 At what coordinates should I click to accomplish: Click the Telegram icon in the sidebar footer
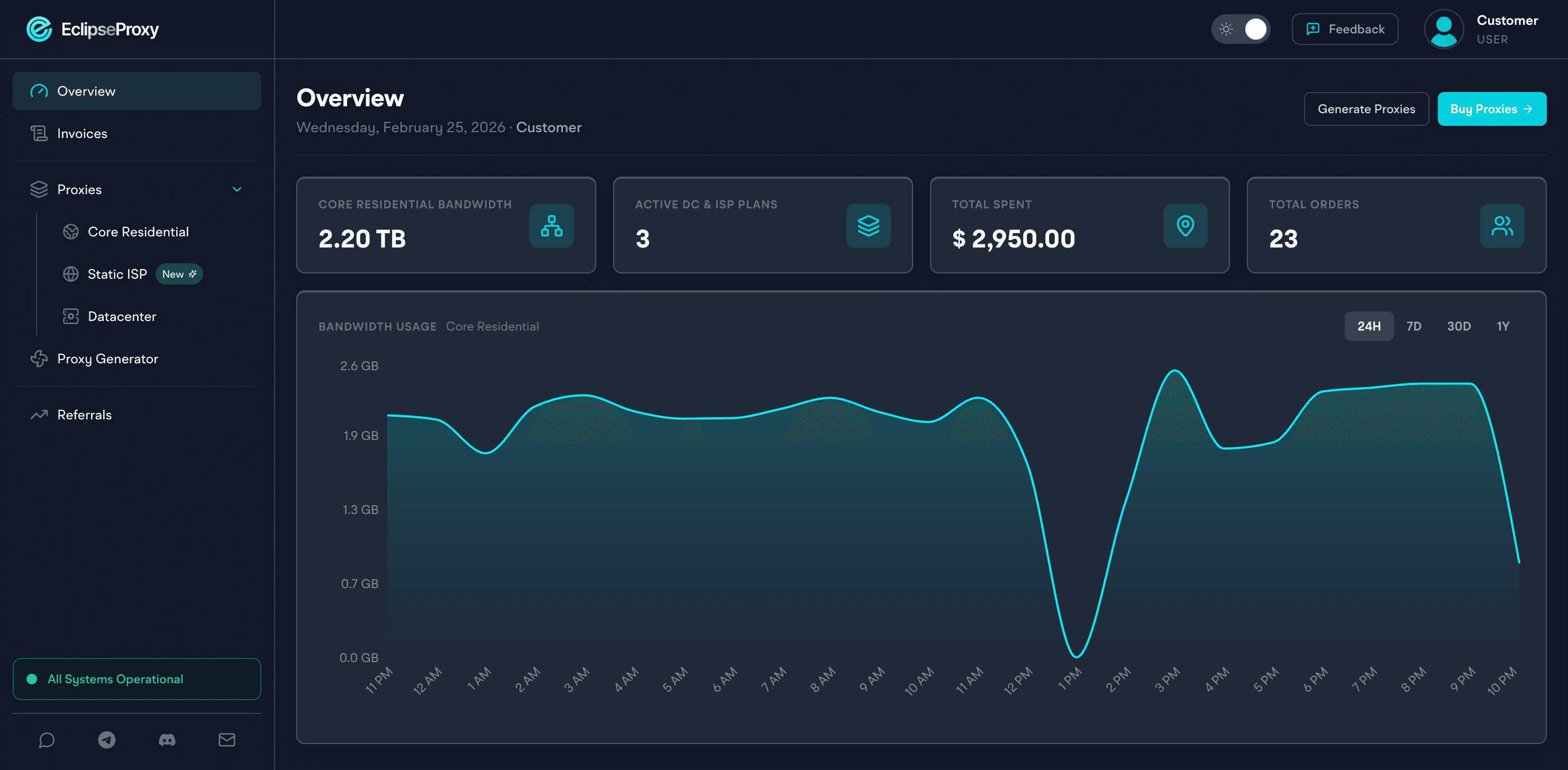click(107, 740)
